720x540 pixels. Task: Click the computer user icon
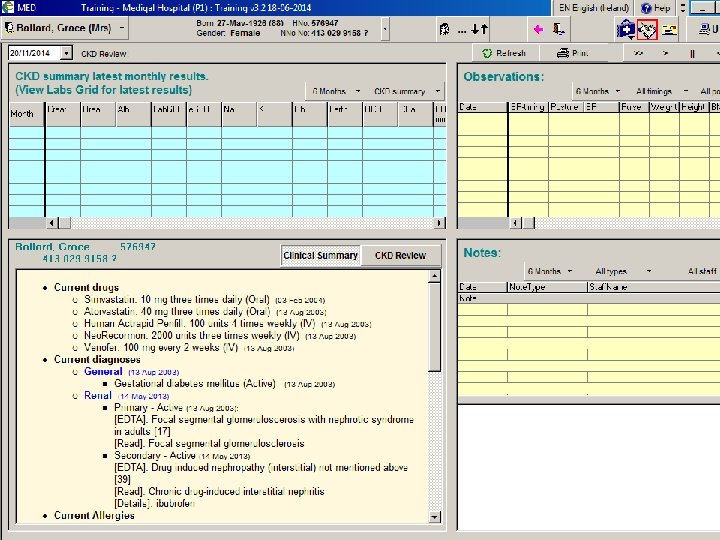coord(705,29)
